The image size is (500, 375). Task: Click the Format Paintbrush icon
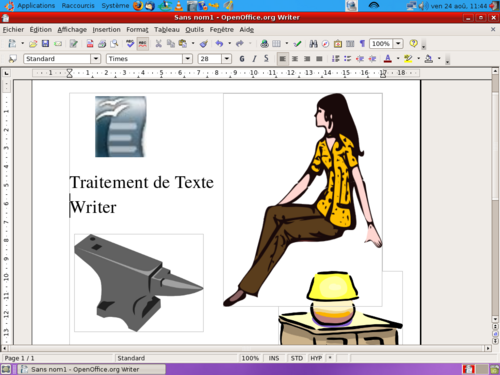click(204, 44)
